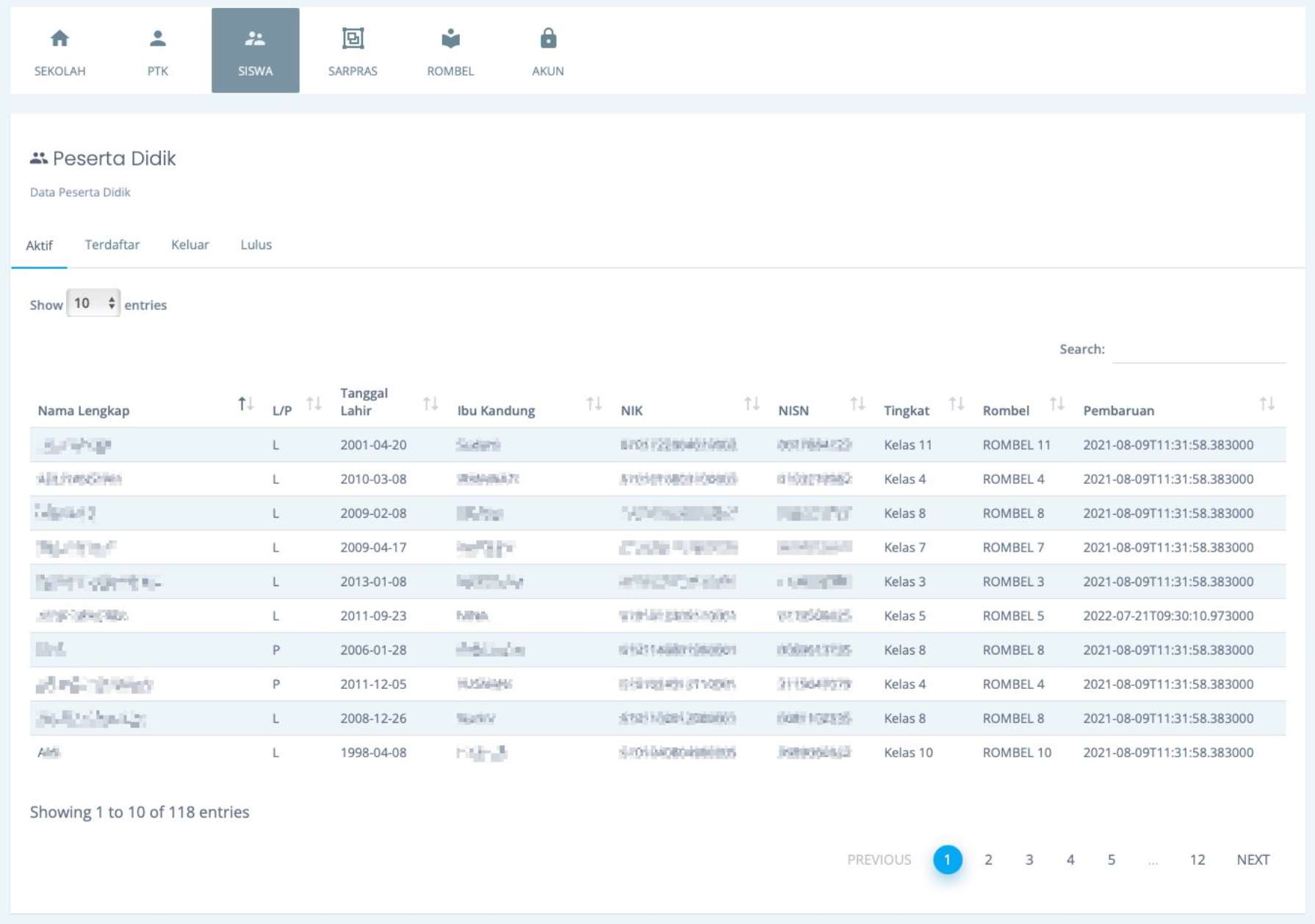Jump to last page 12
This screenshot has width=1315, height=924.
(1197, 859)
